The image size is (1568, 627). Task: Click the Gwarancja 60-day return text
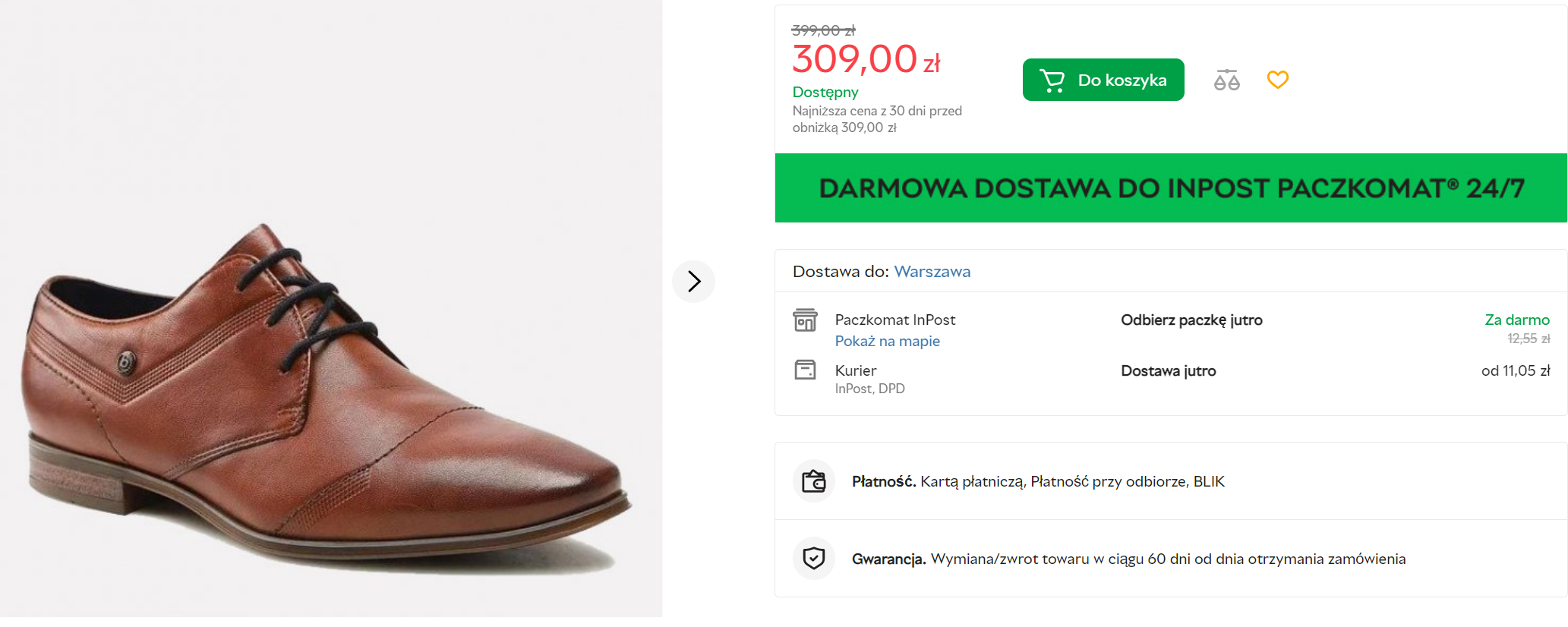click(x=1128, y=559)
